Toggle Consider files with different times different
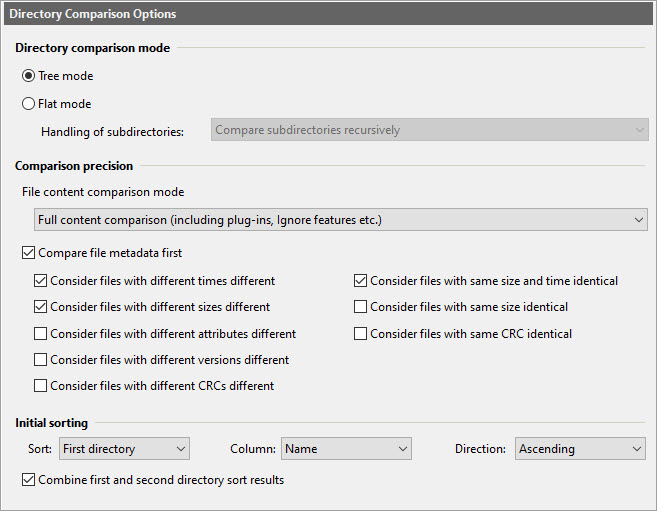The image size is (658, 512). [41, 281]
